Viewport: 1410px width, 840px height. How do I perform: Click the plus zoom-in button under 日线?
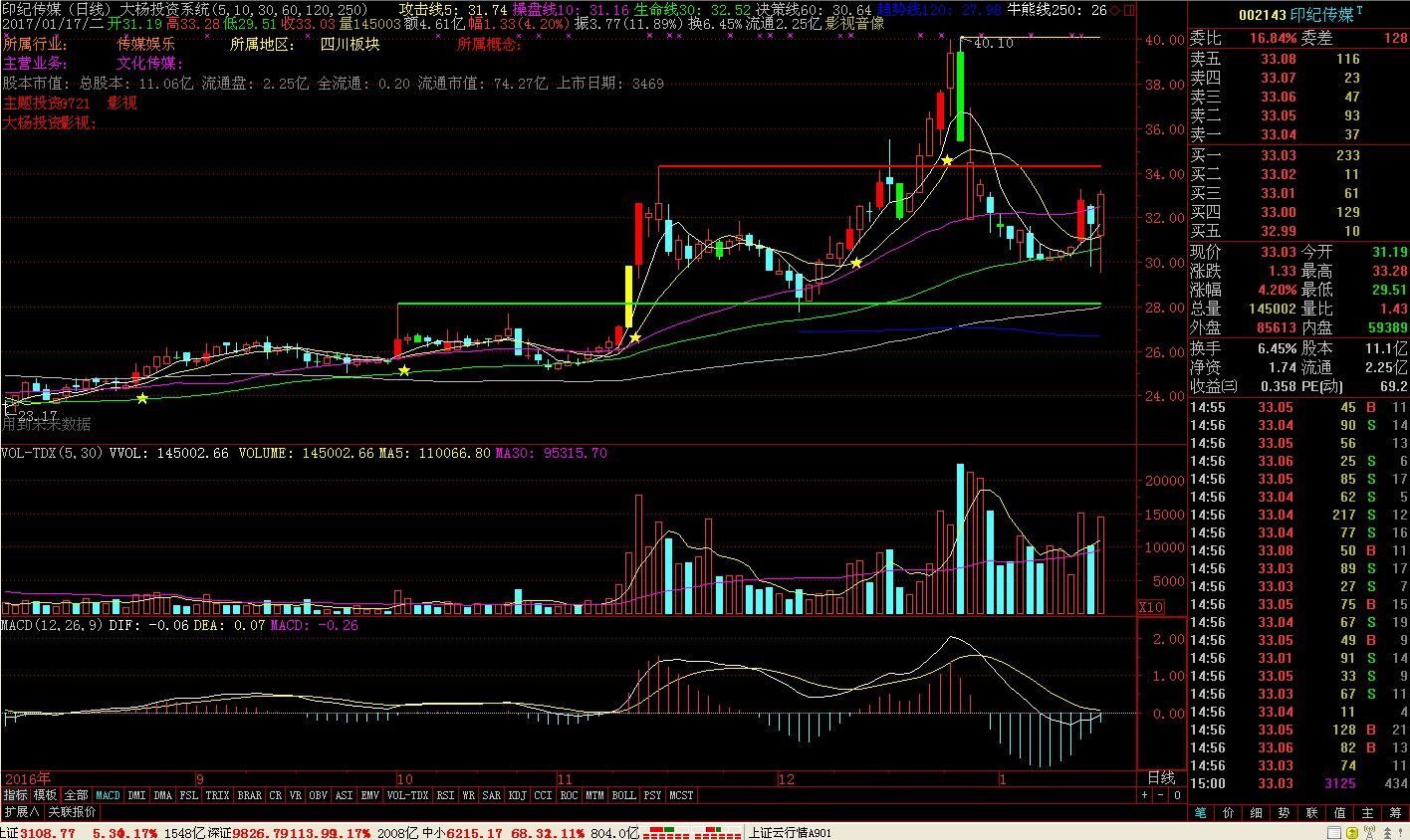(1144, 795)
